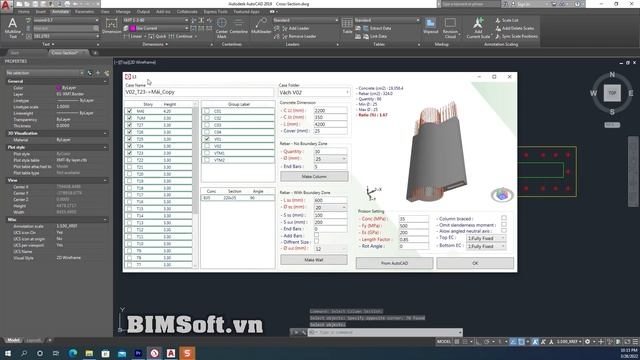Click the Make Column button

click(314, 176)
